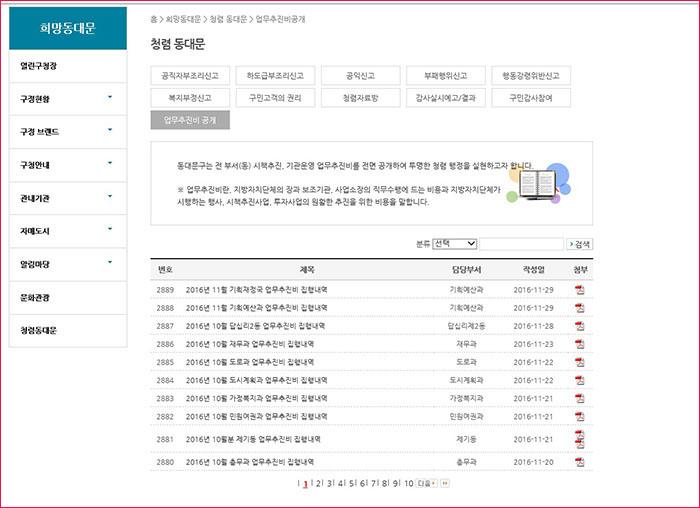Viewport: 700px width, 508px height.
Task: Click the 2016-11-28 date cell
Action: [533, 326]
